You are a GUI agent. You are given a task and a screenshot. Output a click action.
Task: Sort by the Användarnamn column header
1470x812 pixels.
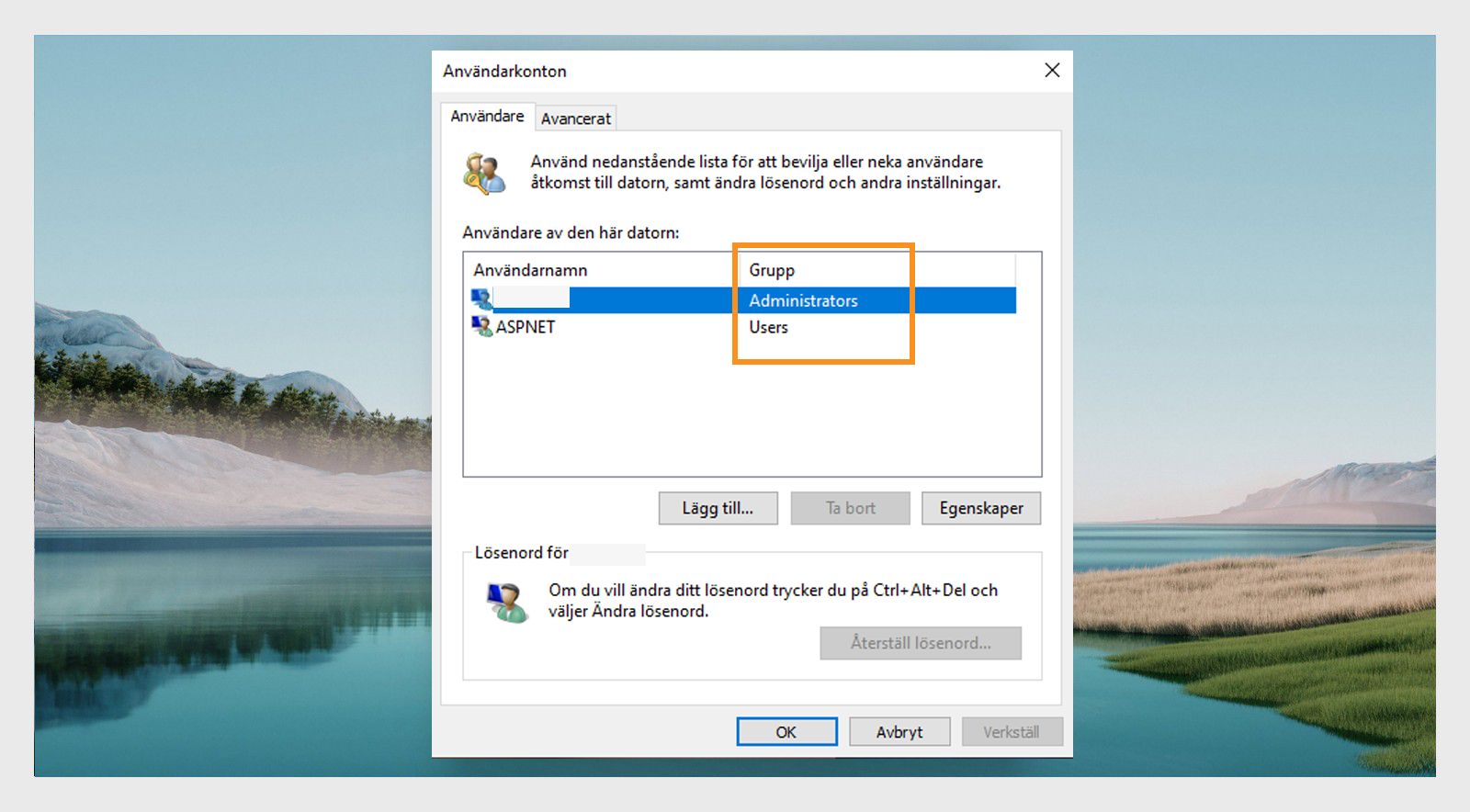[602, 270]
